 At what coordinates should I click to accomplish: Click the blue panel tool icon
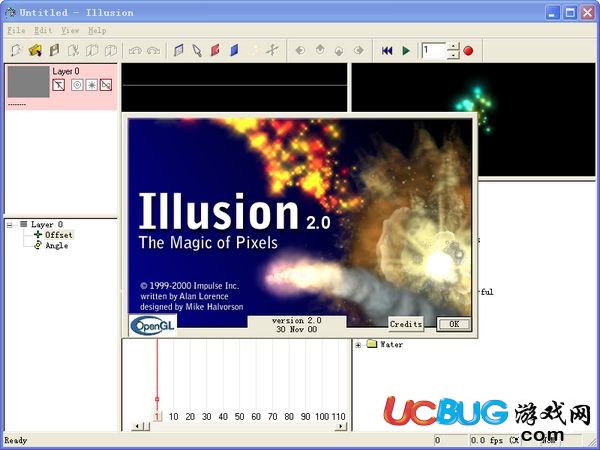(234, 50)
